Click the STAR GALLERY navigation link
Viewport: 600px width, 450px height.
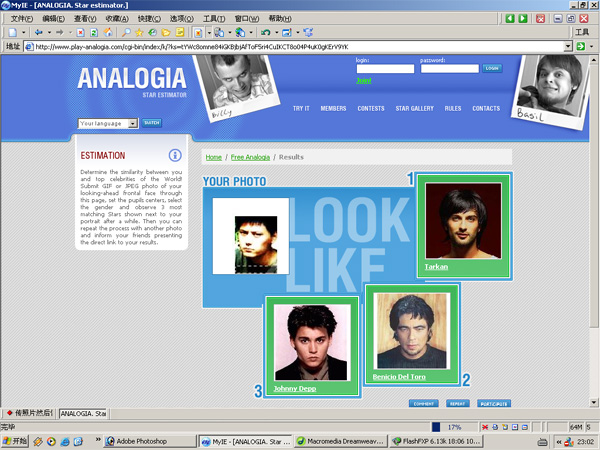click(x=414, y=109)
